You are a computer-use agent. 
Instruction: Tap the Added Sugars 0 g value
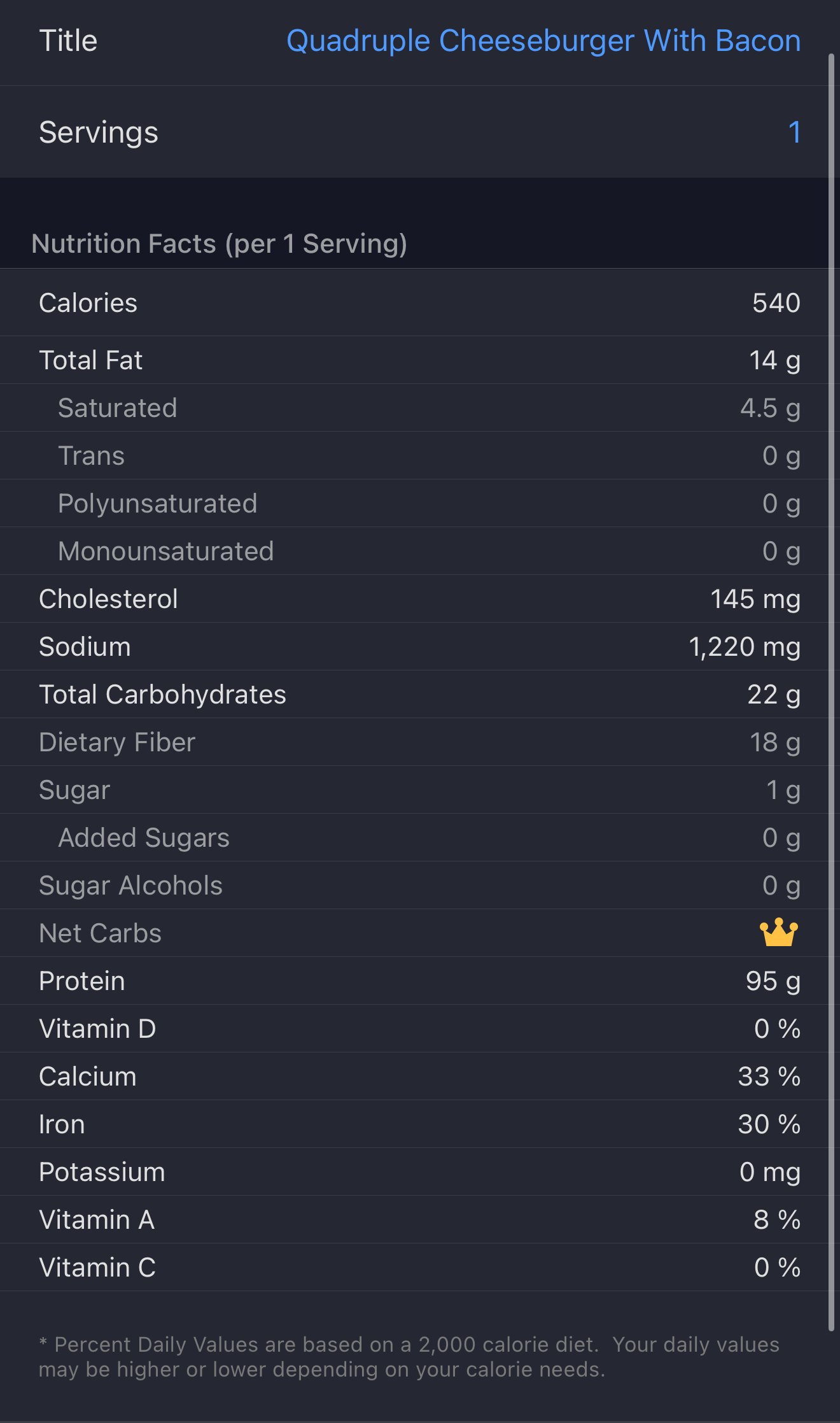click(x=781, y=838)
